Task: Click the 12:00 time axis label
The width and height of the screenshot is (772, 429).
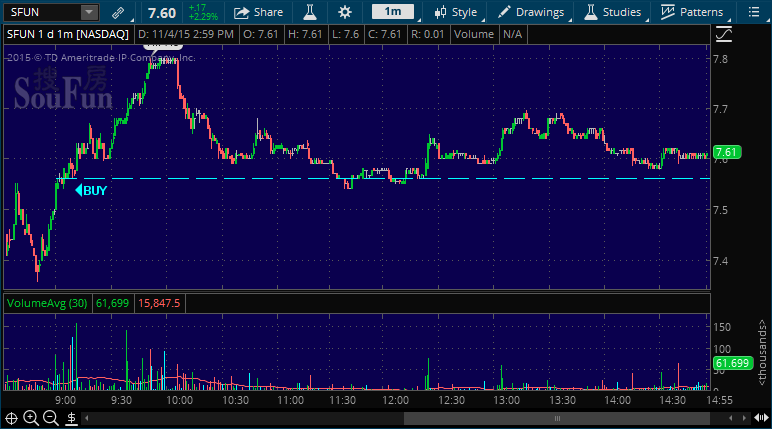Action: click(395, 400)
